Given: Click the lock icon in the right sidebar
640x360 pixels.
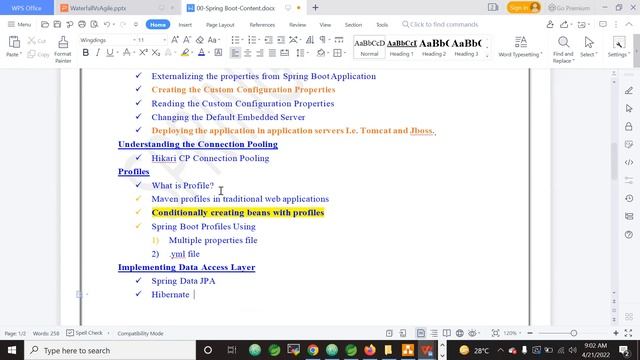Looking at the screenshot, I should click(629, 127).
